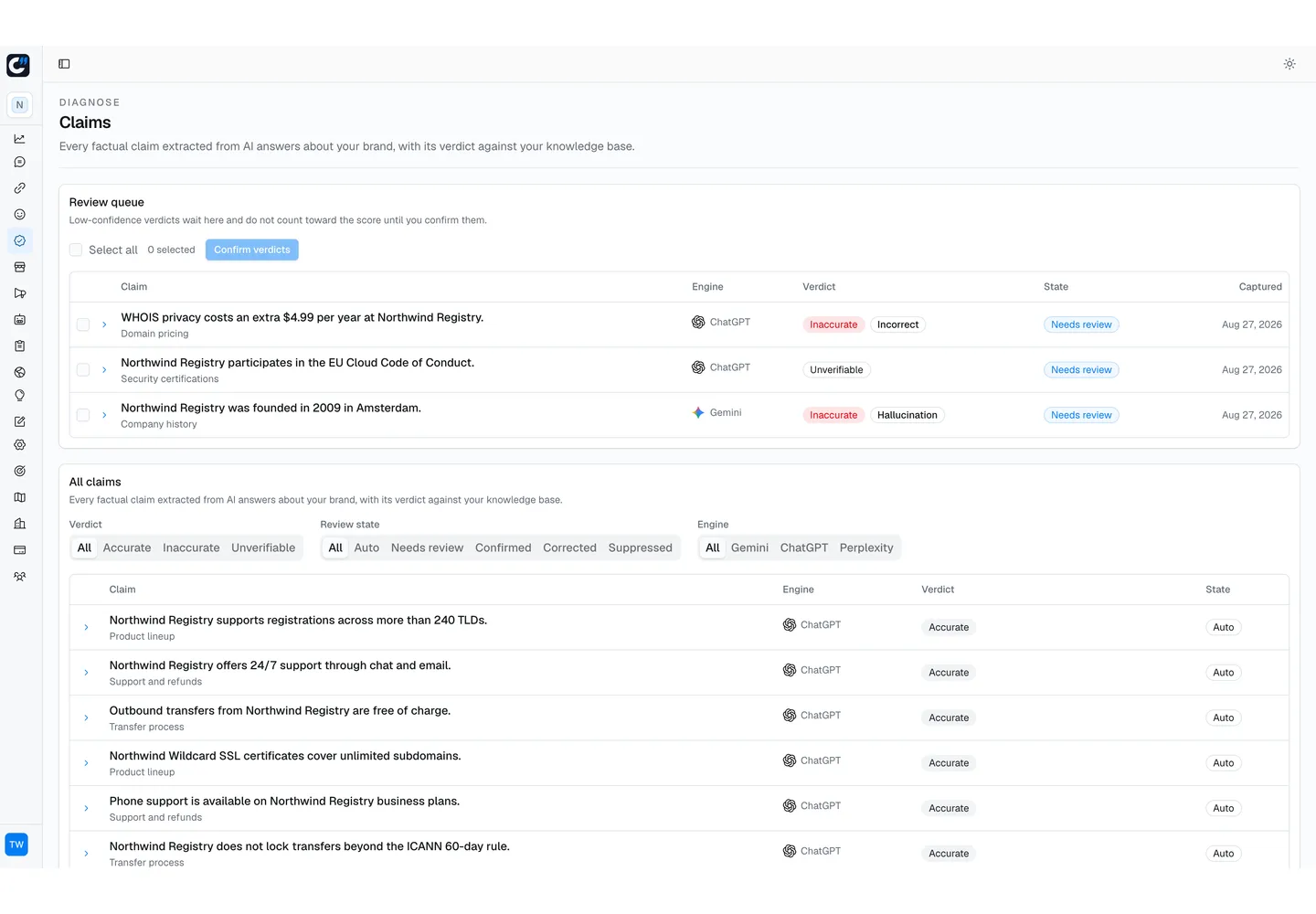Click the Confirm verdicts button
This screenshot has height=914, width=1316.
(252, 250)
